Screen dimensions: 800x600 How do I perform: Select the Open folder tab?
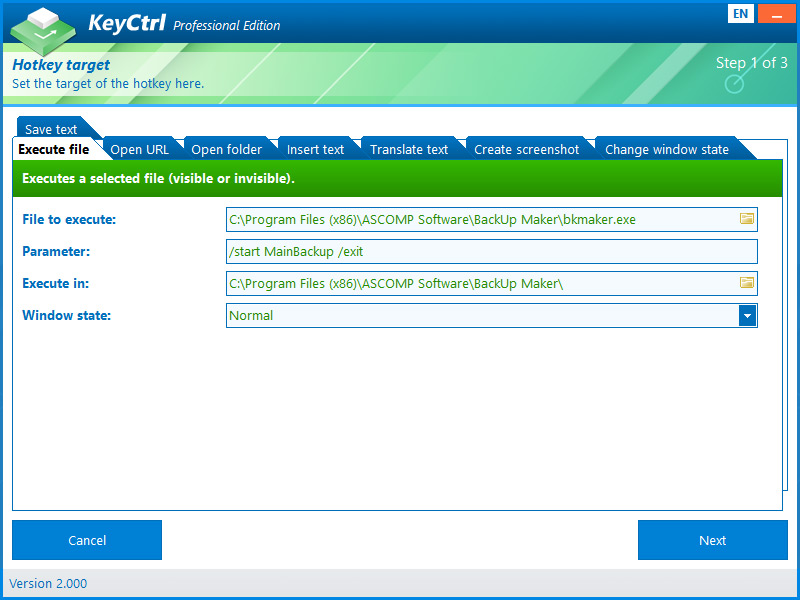coord(227,149)
